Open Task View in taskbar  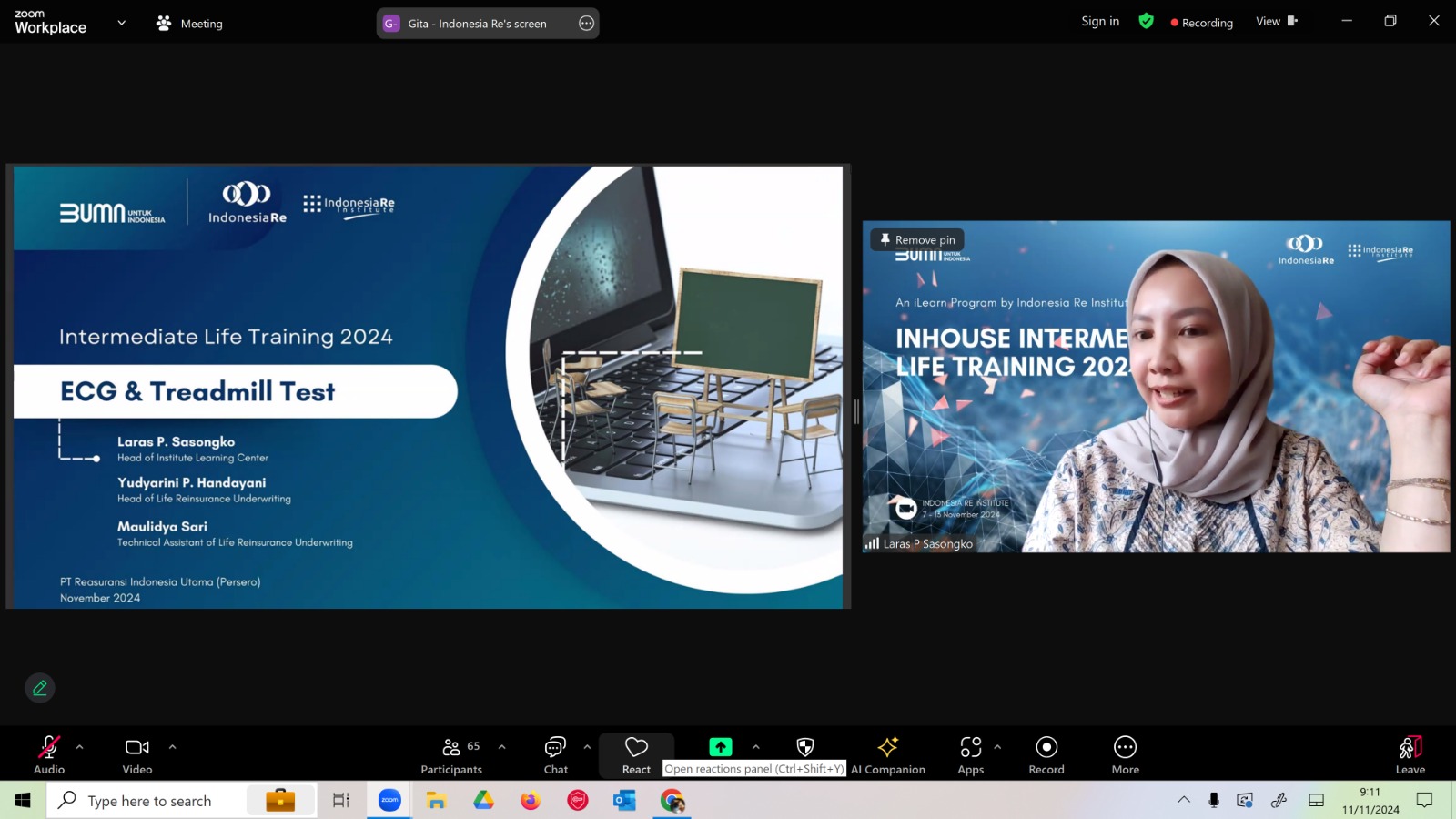click(x=341, y=801)
